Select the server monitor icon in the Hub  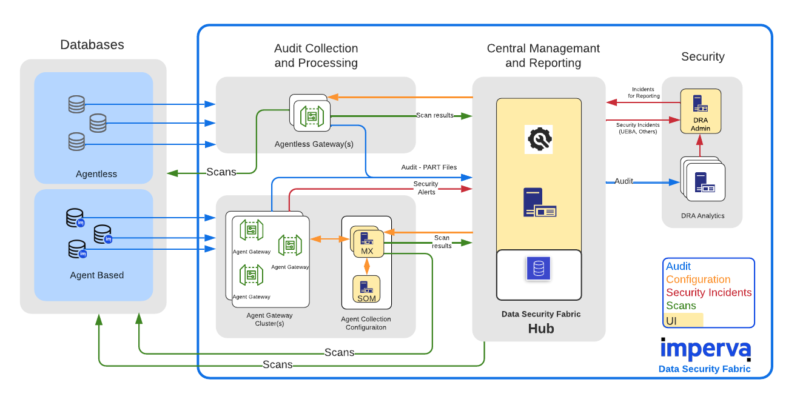click(538, 203)
